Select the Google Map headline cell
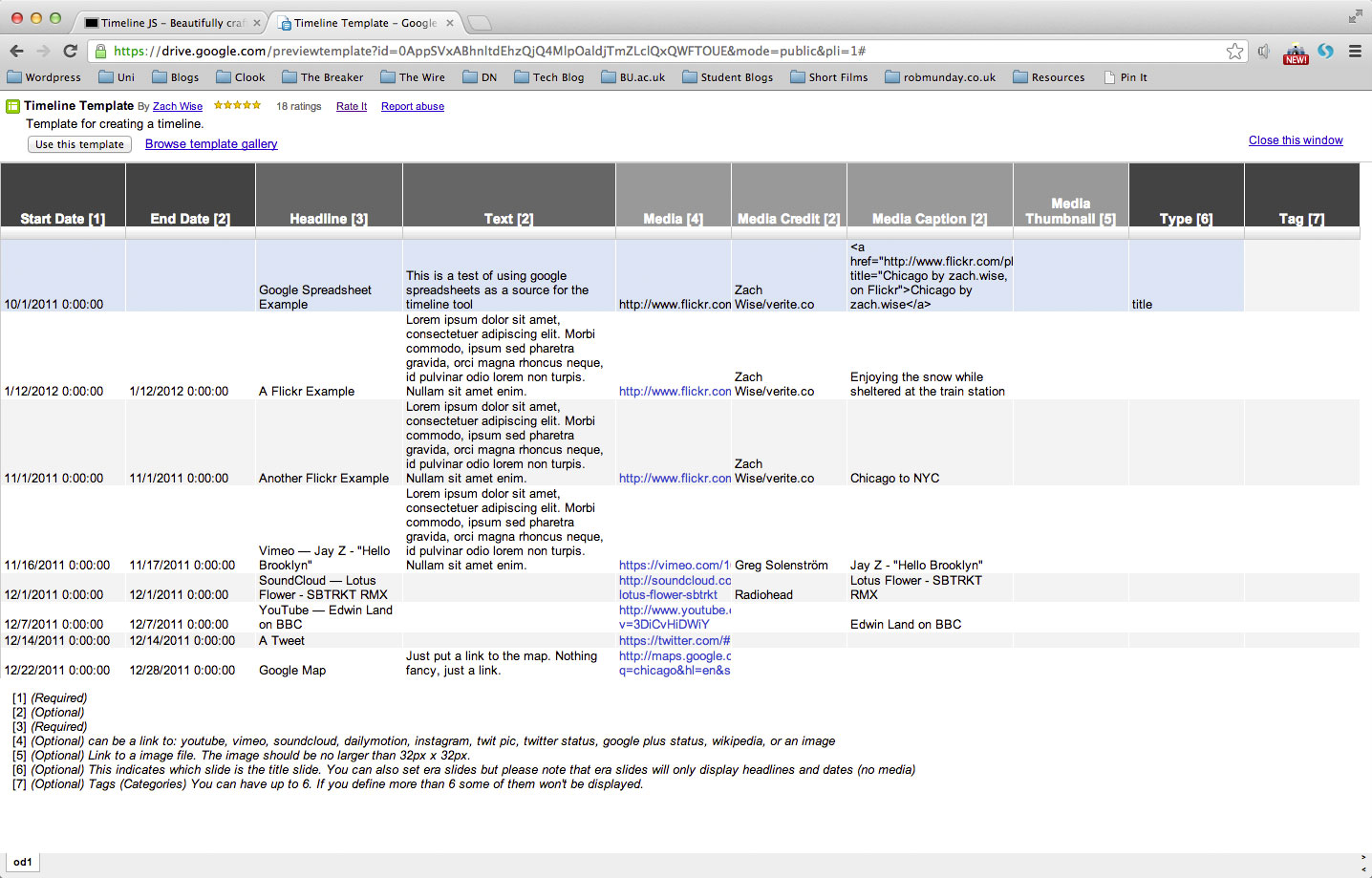Image resolution: width=1372 pixels, height=878 pixels. [x=330, y=663]
